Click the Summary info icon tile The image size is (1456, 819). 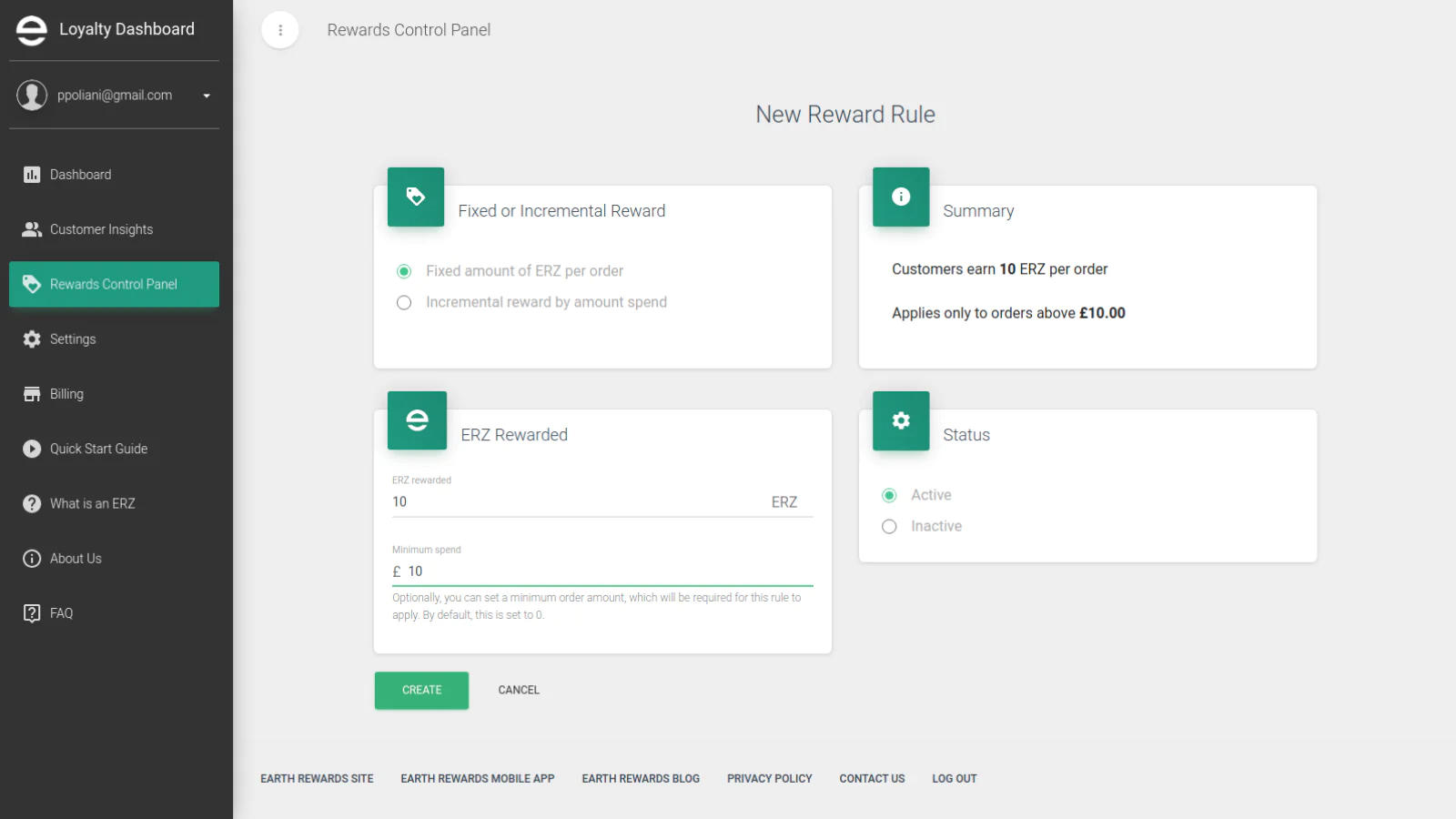click(x=900, y=197)
